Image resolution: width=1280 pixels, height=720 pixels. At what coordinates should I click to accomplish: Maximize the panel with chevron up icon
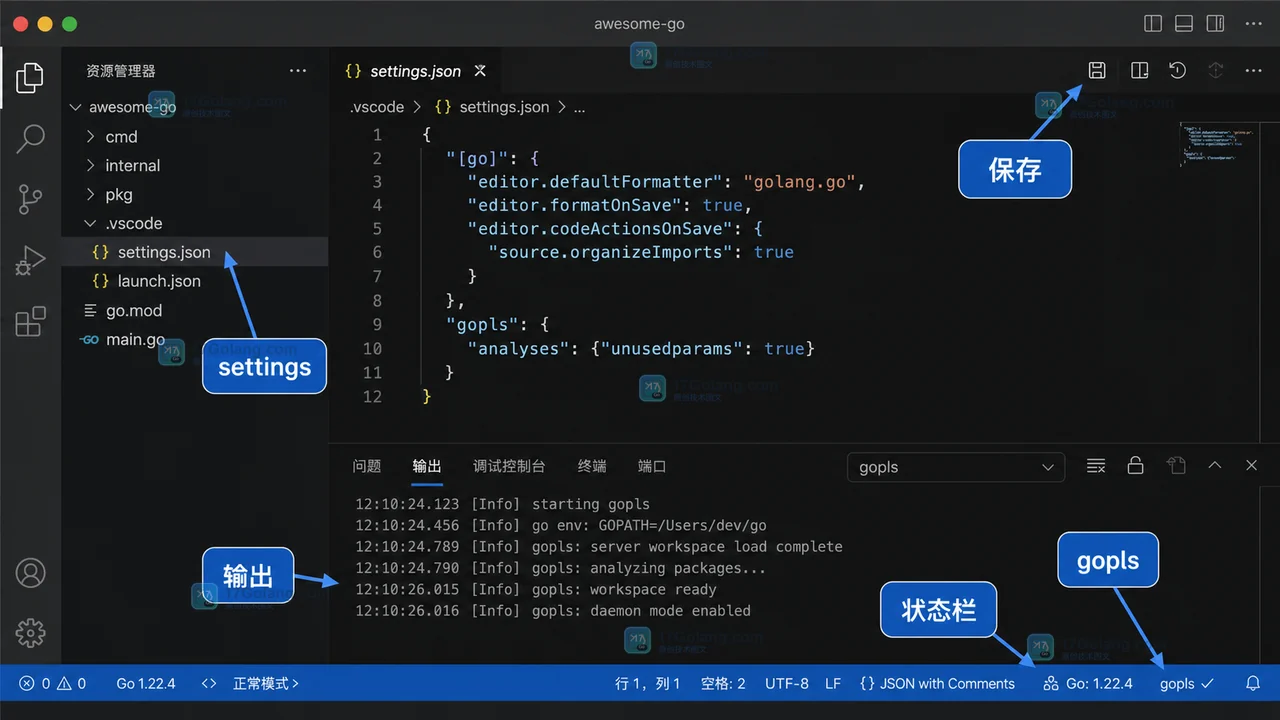point(1215,466)
